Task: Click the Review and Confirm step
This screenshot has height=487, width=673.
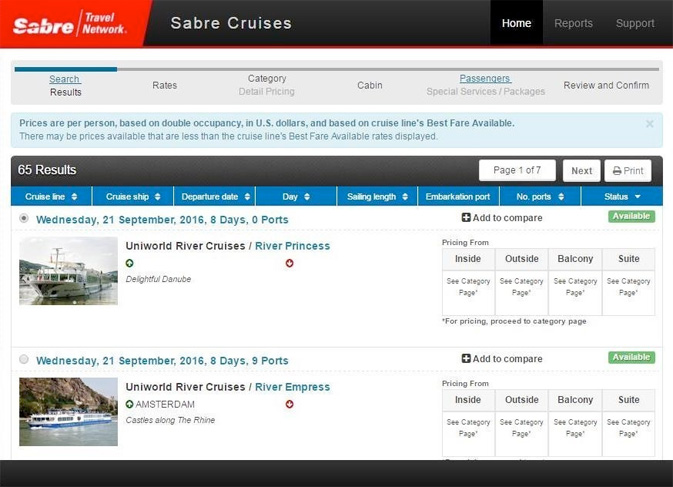Action: [606, 85]
